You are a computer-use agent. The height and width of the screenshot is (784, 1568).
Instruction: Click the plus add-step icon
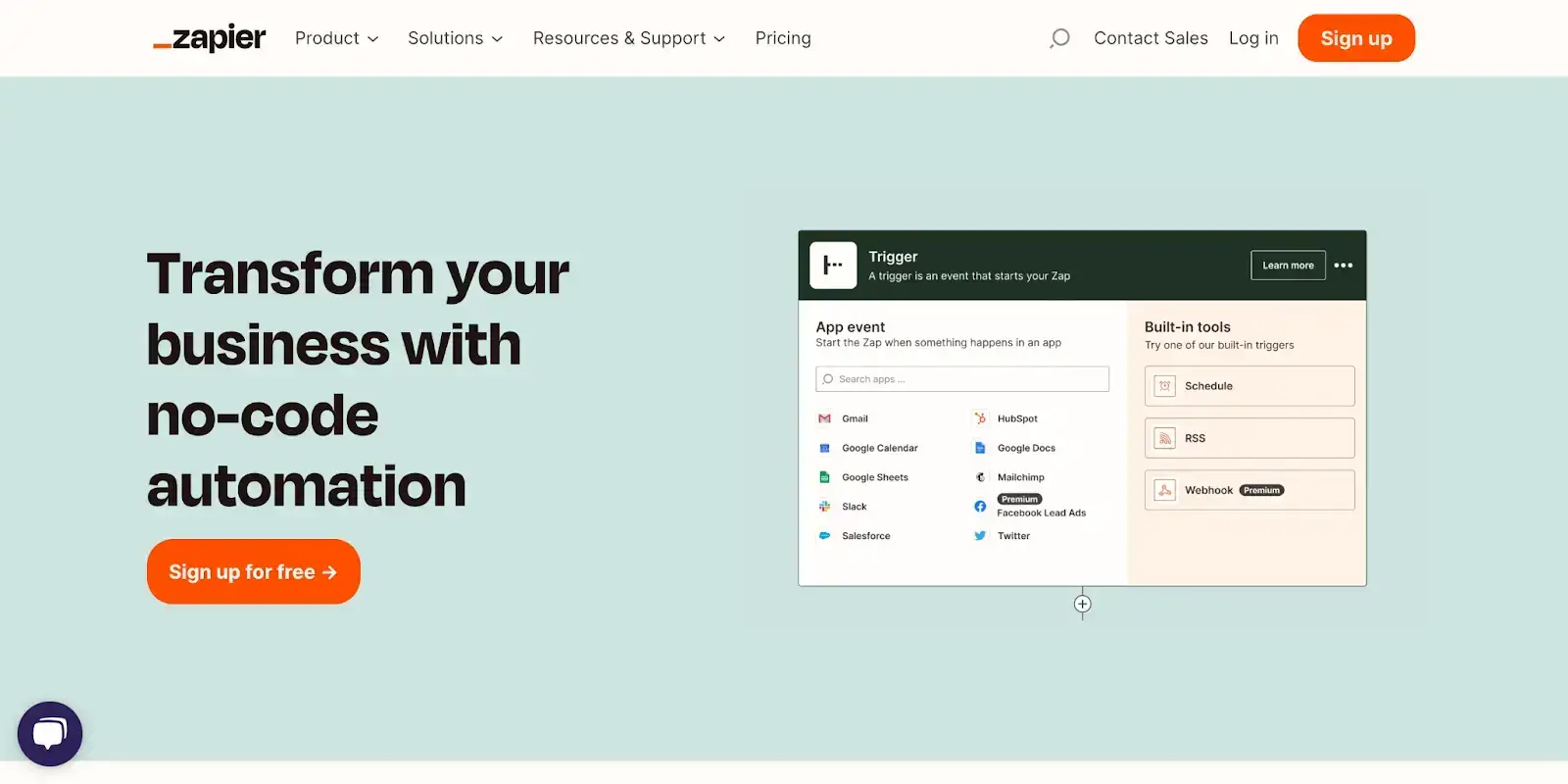[1082, 604]
